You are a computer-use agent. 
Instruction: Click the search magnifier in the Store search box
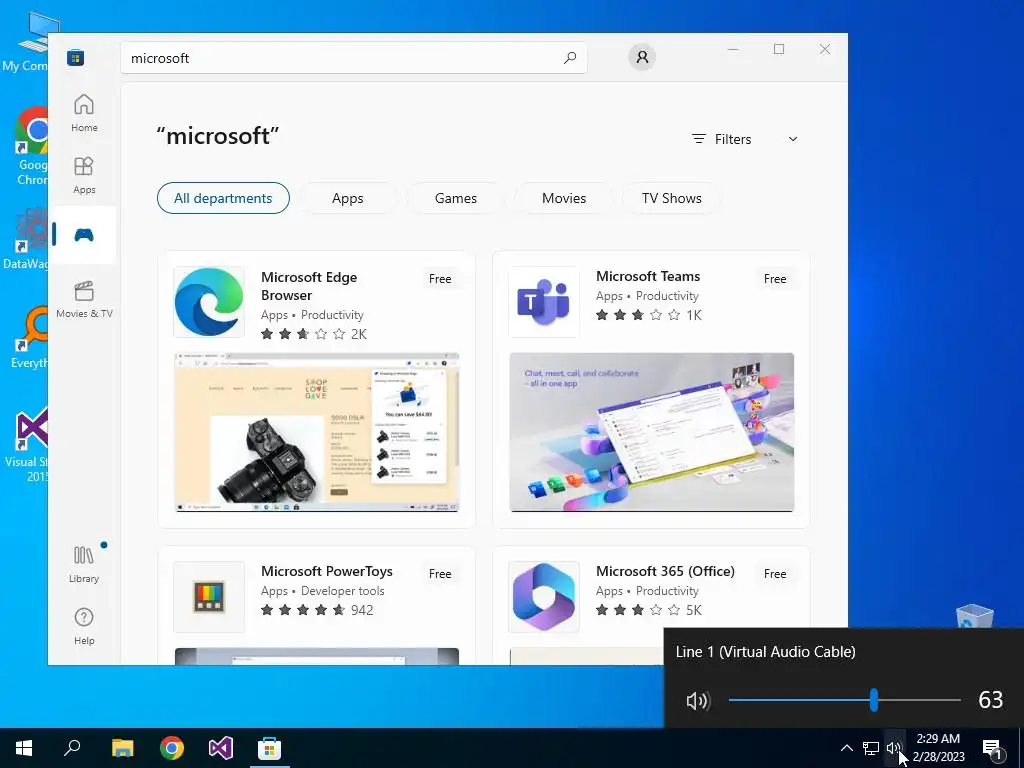click(569, 57)
